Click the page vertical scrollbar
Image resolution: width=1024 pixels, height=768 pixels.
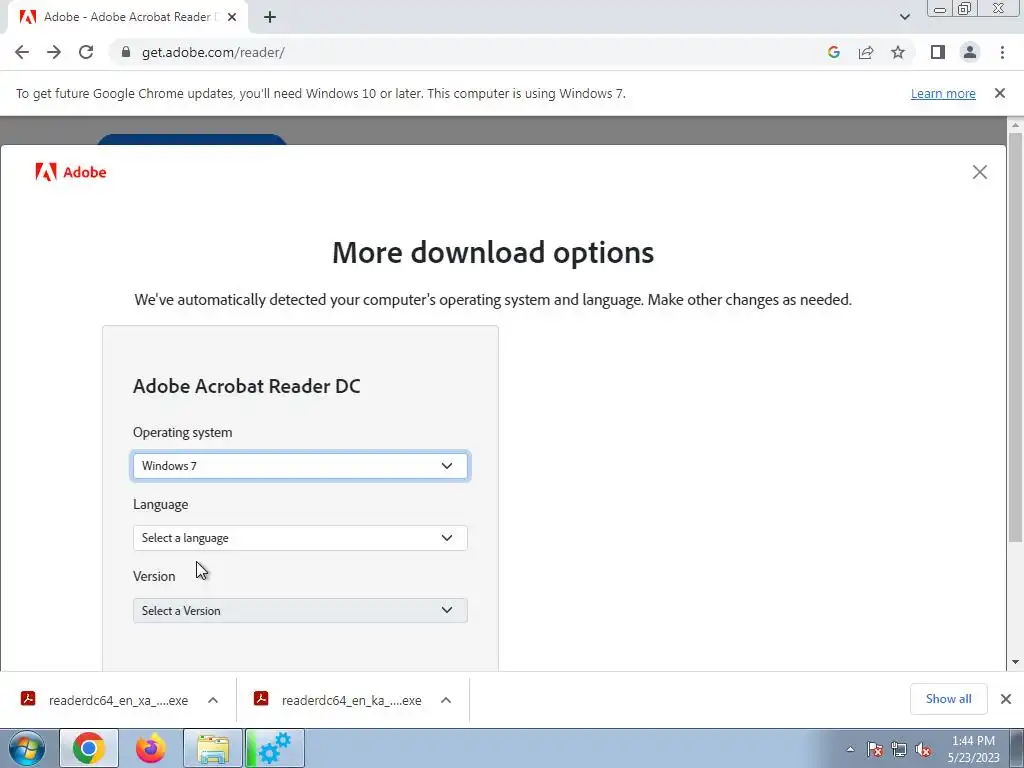pos(1015,336)
